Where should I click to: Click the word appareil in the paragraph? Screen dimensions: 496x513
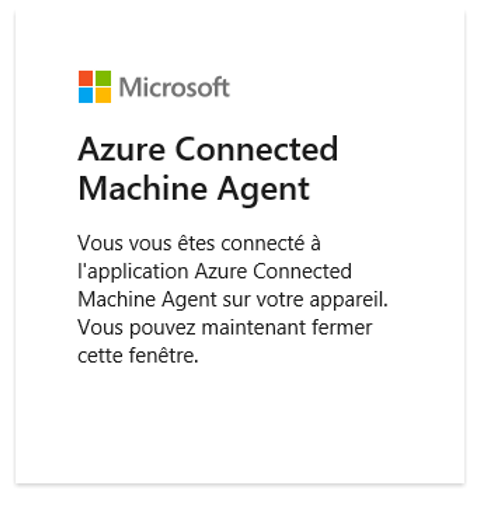(349, 300)
